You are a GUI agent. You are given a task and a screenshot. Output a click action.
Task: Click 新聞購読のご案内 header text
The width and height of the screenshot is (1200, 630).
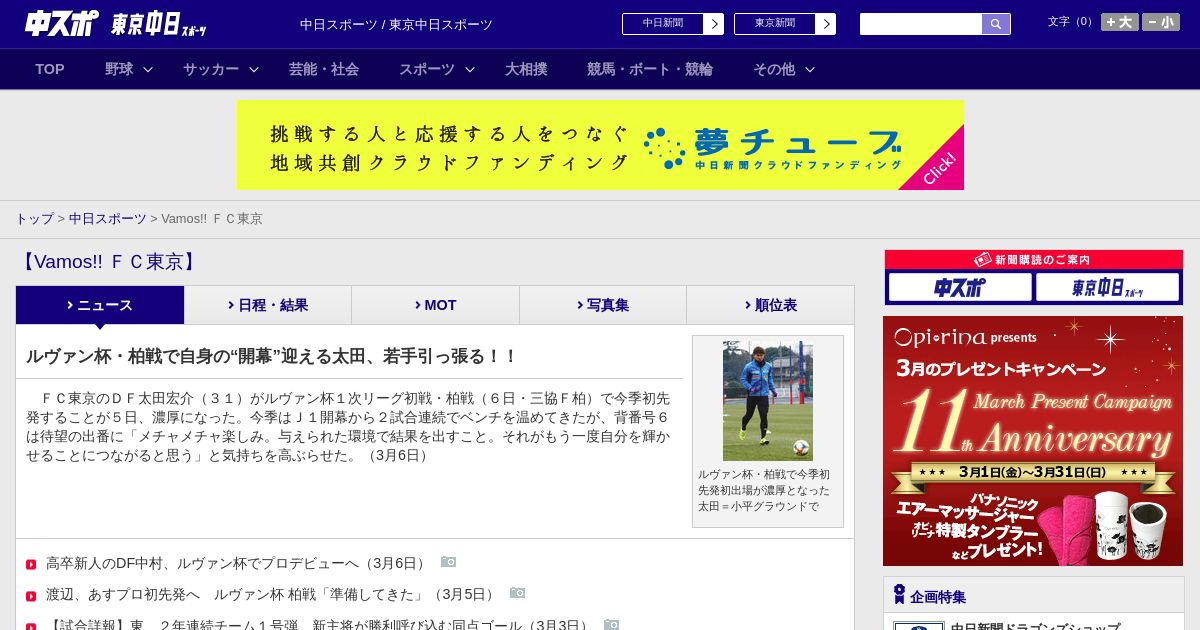1042,260
